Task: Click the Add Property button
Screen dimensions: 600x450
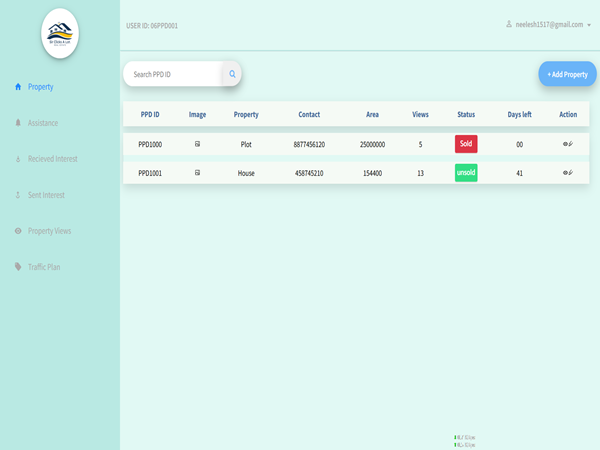Action: point(567,74)
